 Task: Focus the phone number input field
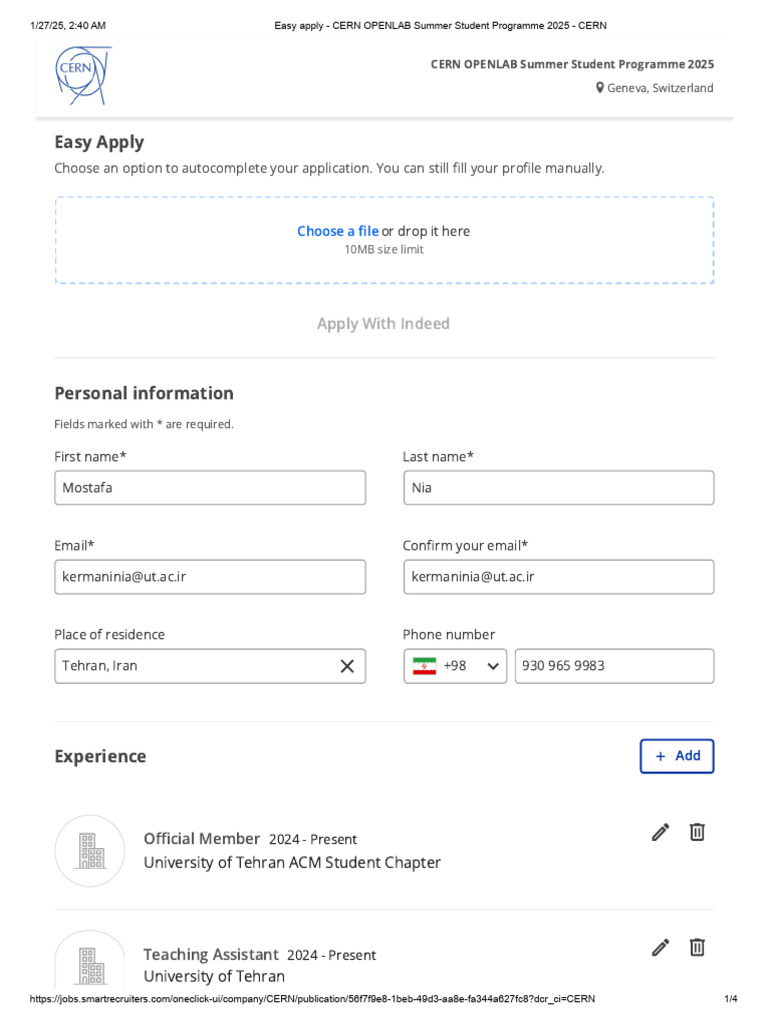click(615, 666)
